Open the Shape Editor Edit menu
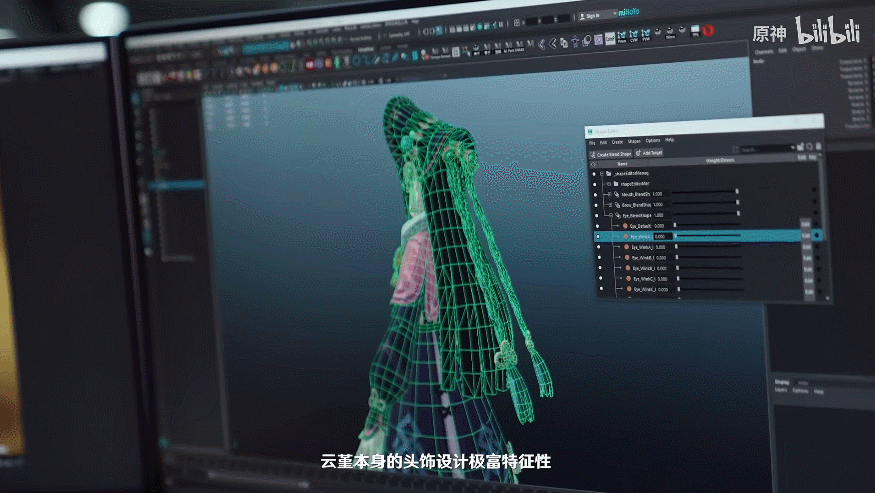 tap(603, 142)
